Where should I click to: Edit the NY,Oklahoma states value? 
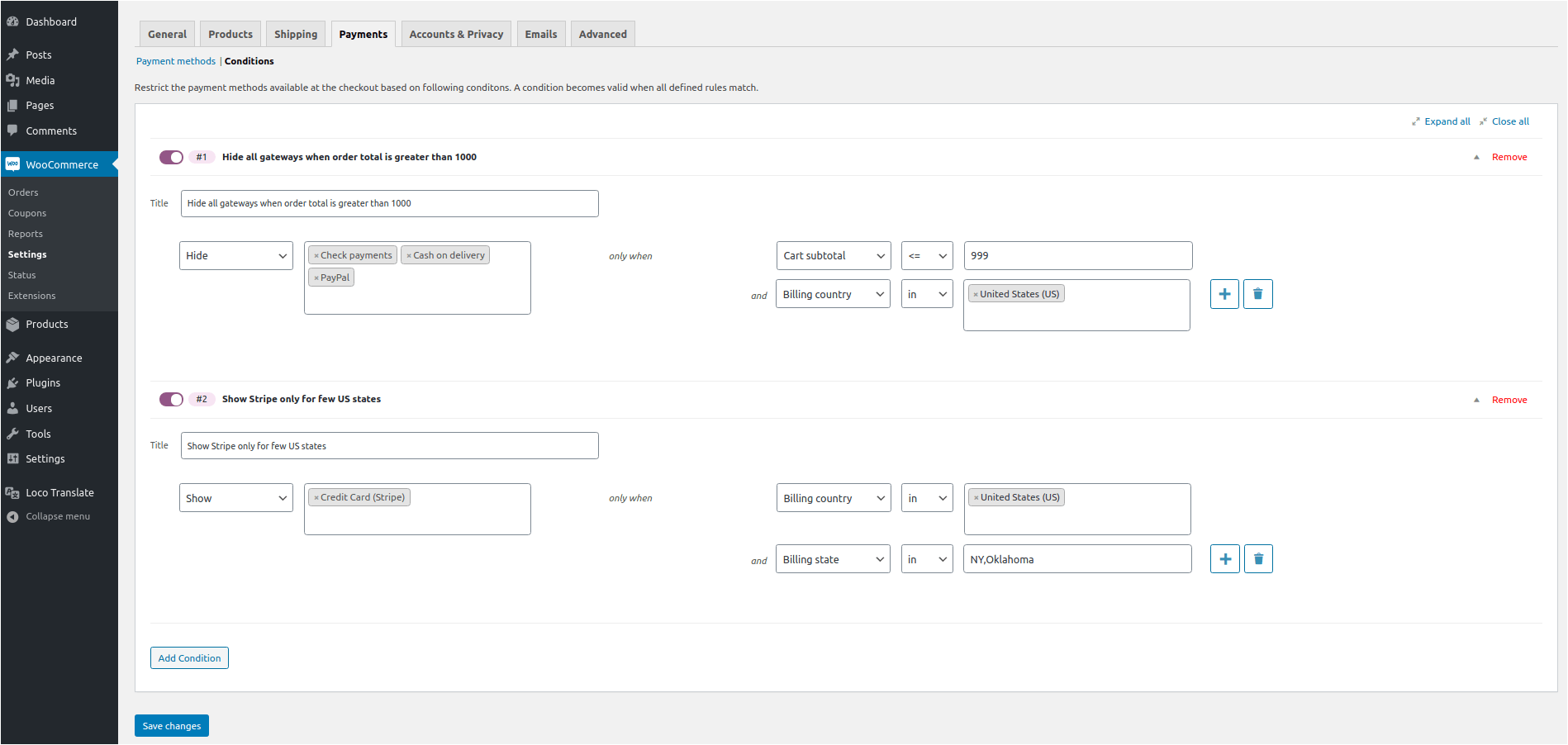[1076, 558]
